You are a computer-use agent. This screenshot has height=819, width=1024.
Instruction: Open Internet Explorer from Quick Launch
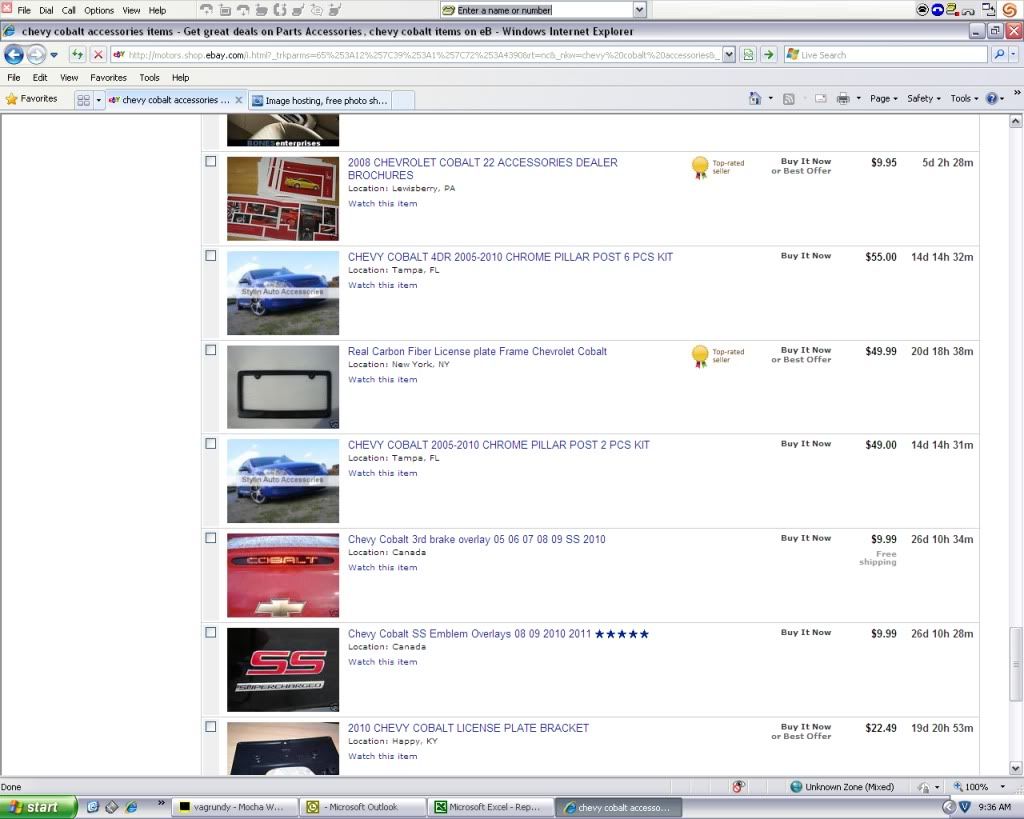tap(132, 807)
